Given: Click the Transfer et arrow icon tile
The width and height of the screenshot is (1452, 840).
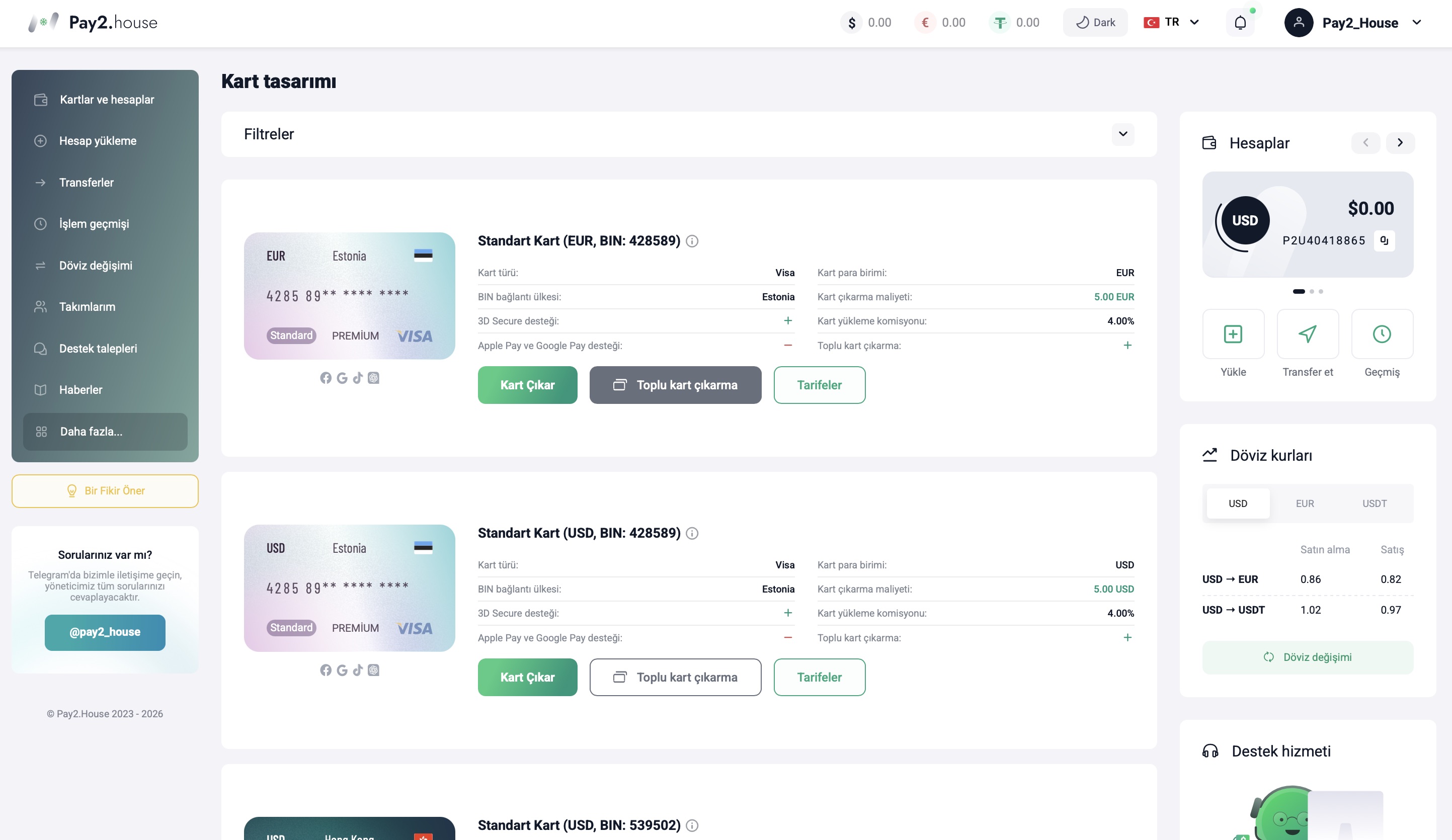Looking at the screenshot, I should (1308, 334).
